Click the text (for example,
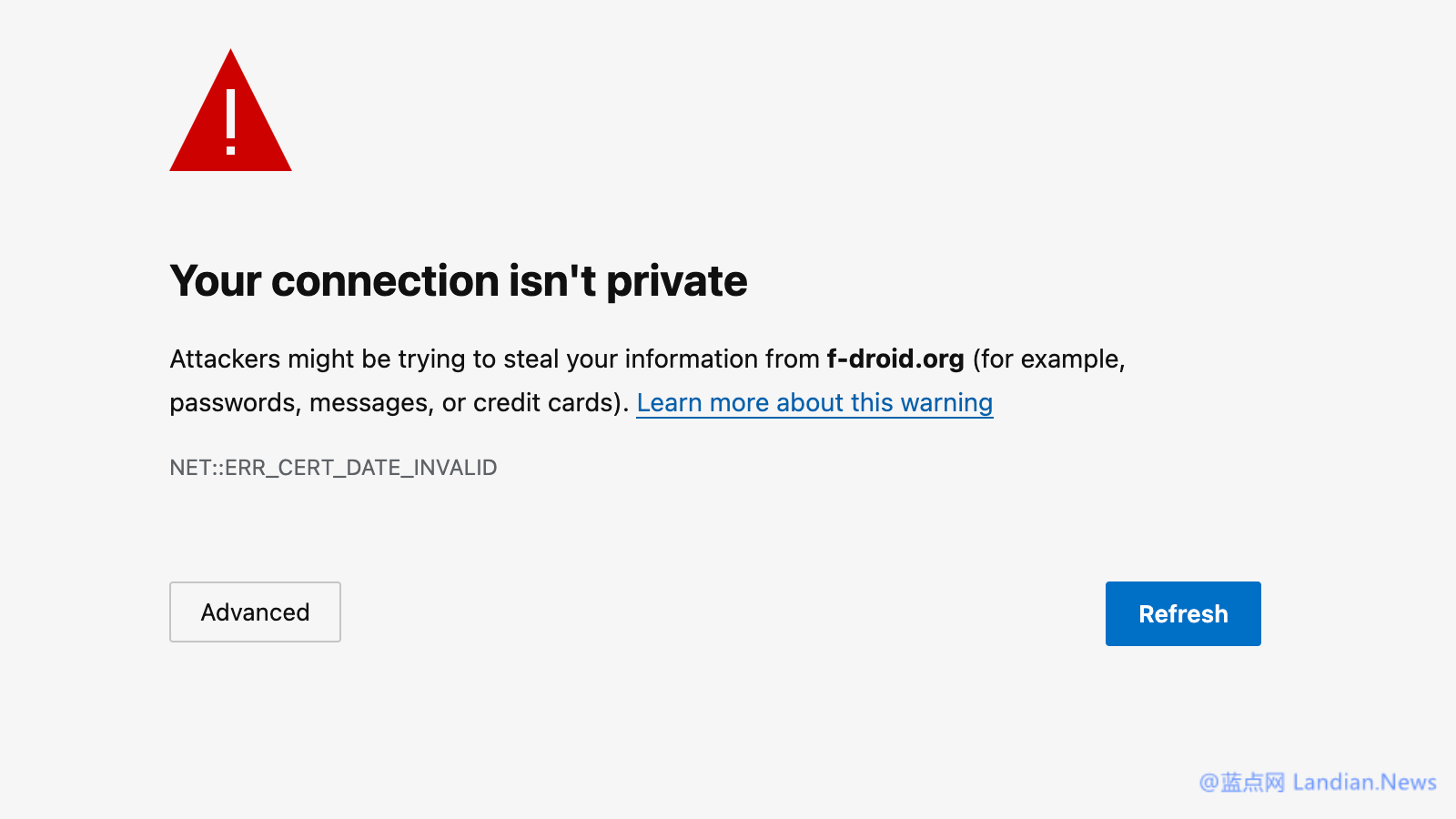1456x819 pixels. click(1049, 359)
